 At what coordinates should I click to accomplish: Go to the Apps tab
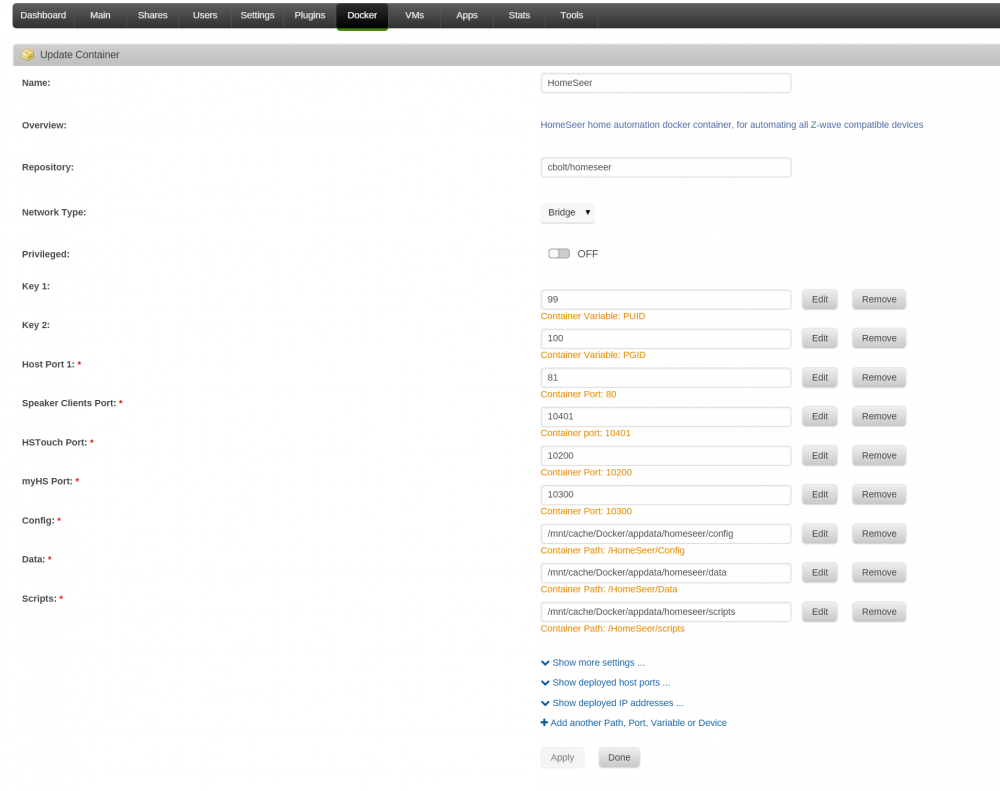click(467, 15)
